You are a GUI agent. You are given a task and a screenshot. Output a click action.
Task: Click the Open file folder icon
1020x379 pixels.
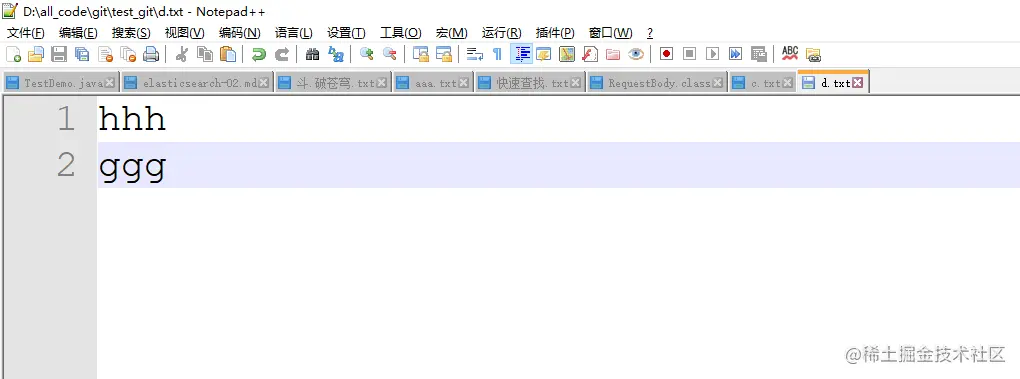[x=36, y=54]
